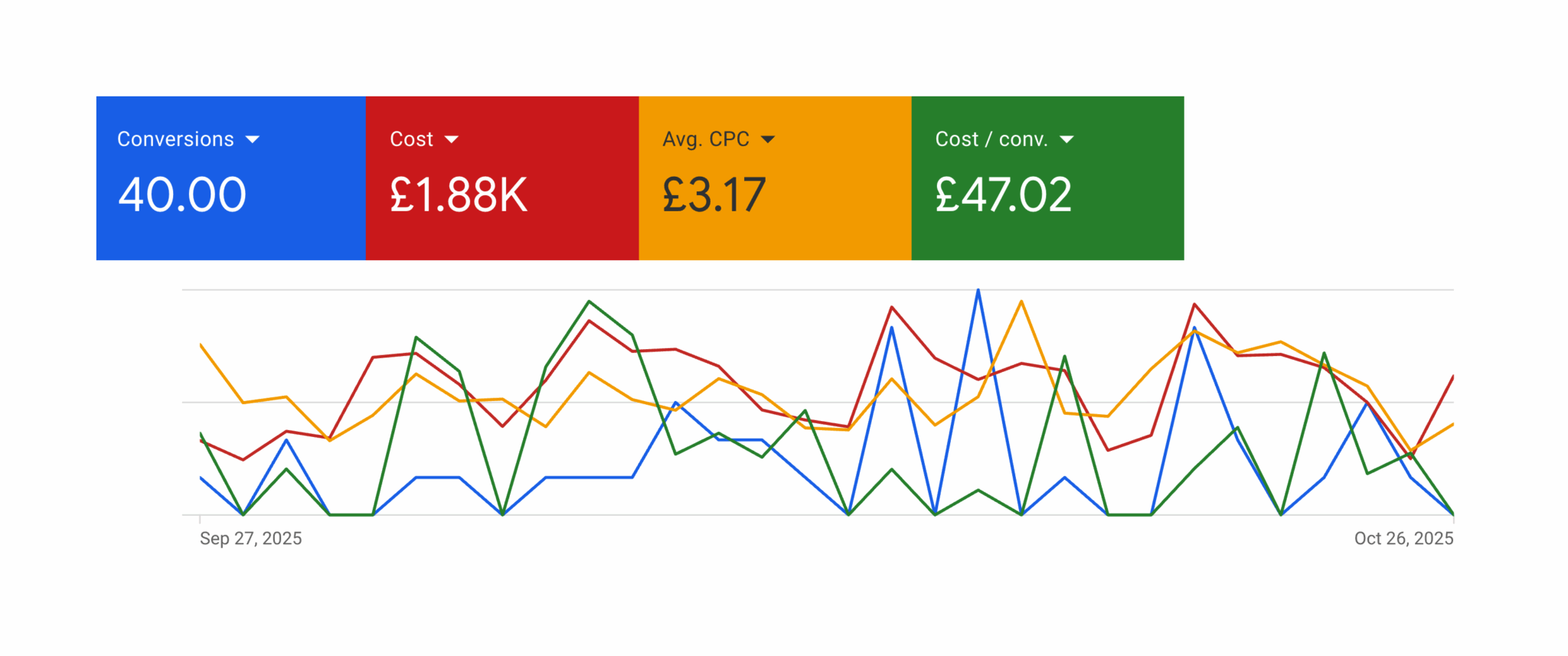Click the blue line's starting point at chart left
Screen dimensions: 1568x656
pos(201,478)
